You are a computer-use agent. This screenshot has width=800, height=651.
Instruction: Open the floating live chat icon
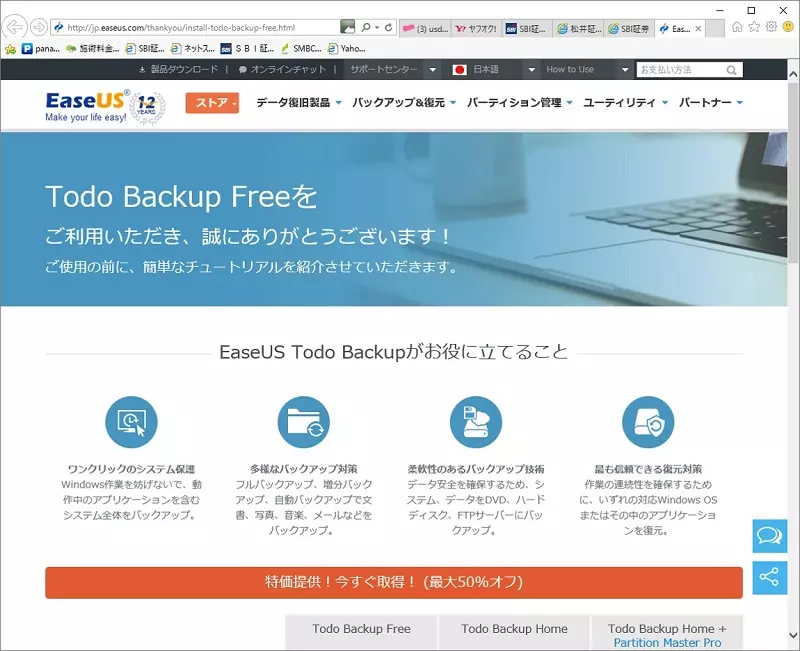(x=770, y=536)
